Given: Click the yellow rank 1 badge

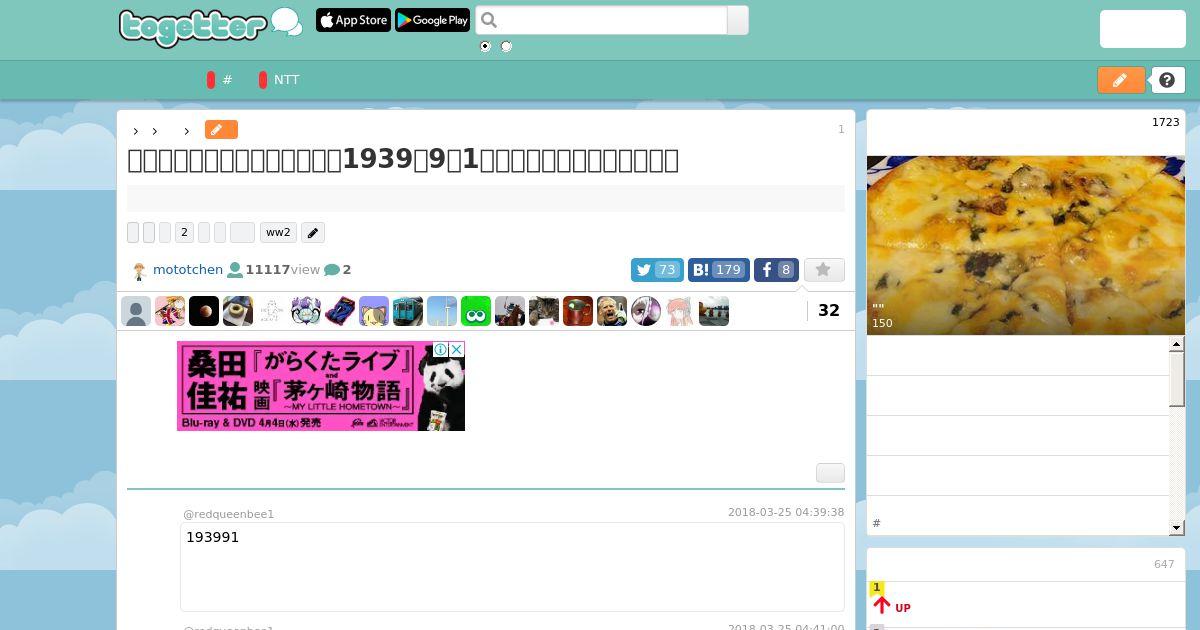Looking at the screenshot, I should pos(877,588).
